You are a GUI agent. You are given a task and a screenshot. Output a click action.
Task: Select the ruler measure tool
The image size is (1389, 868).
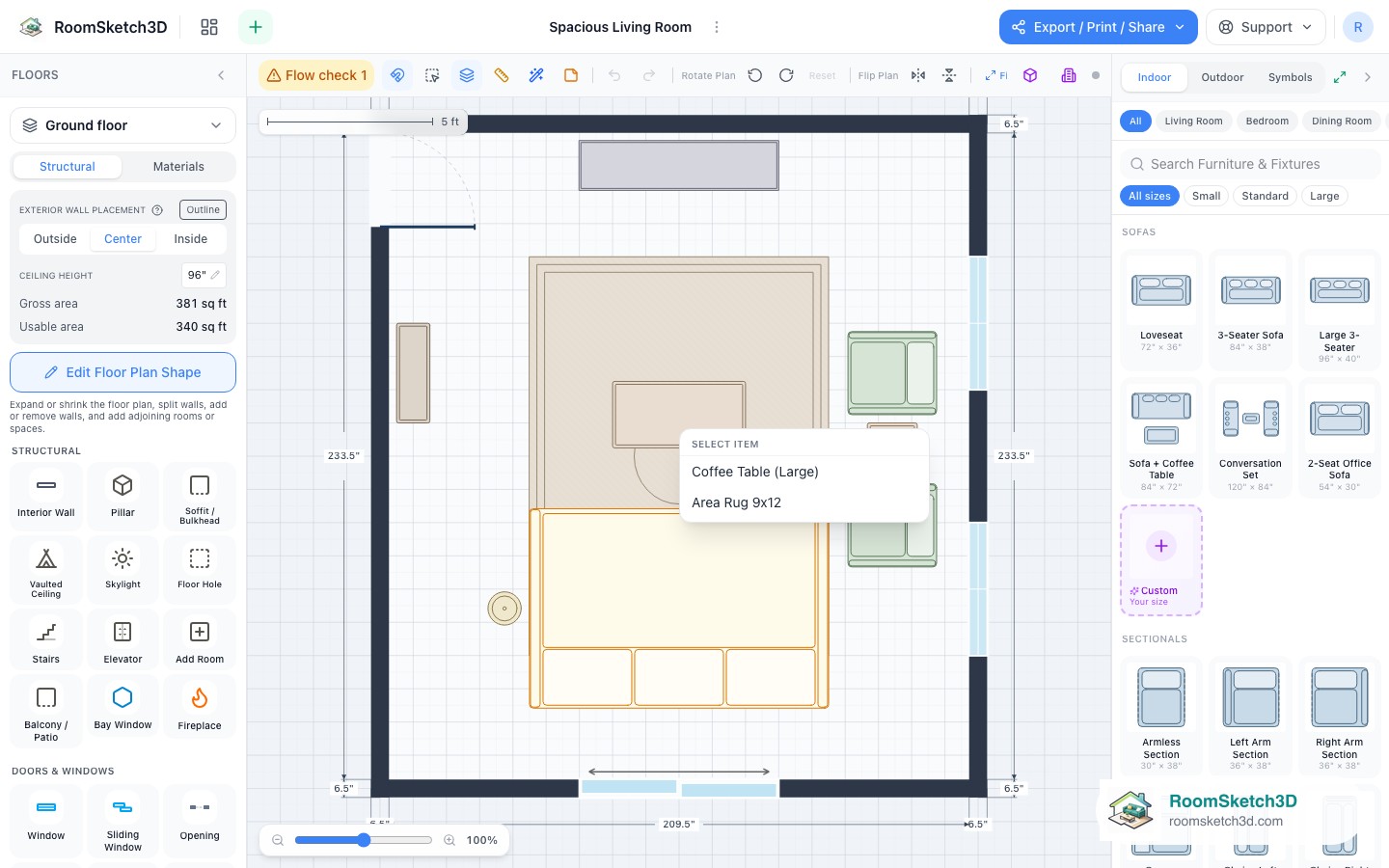coord(502,75)
